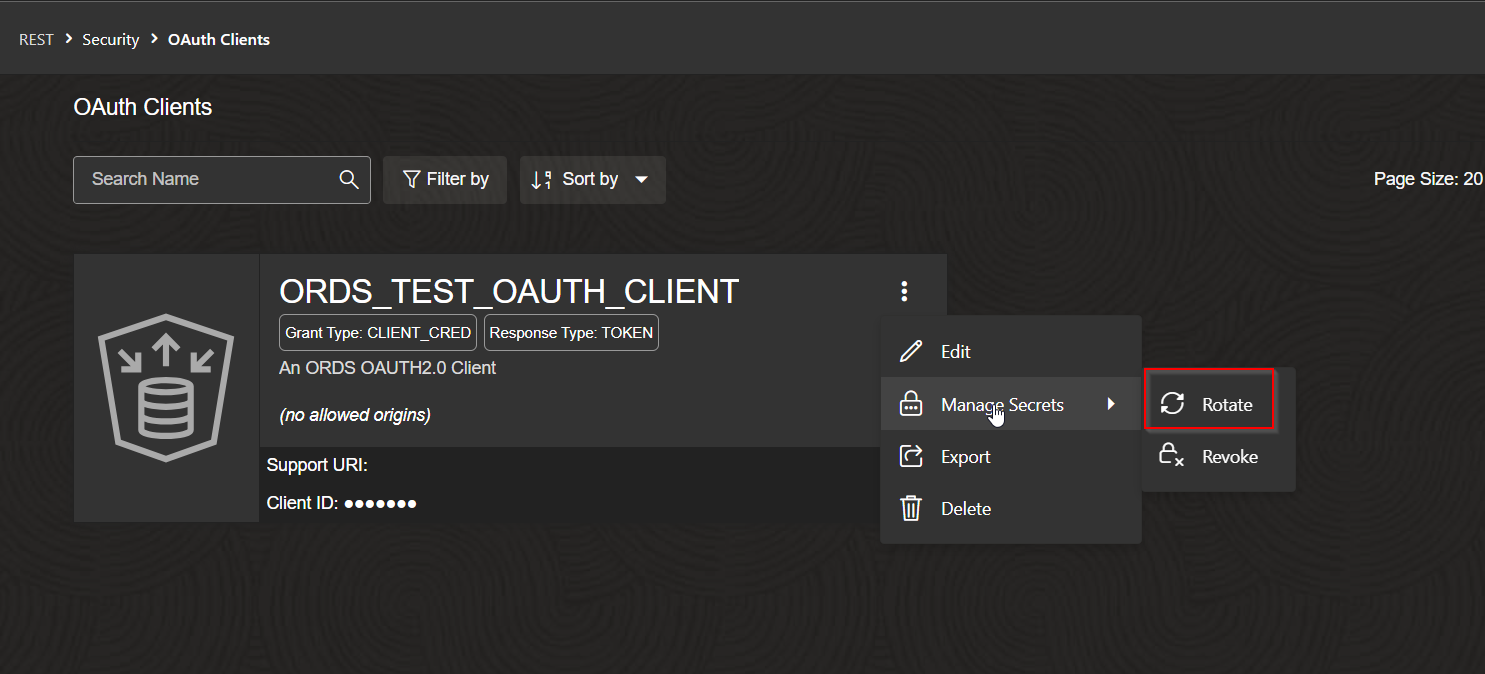Screen dimensions: 1485x674
Task: Click the Export icon in the context menu
Action: [911, 457]
